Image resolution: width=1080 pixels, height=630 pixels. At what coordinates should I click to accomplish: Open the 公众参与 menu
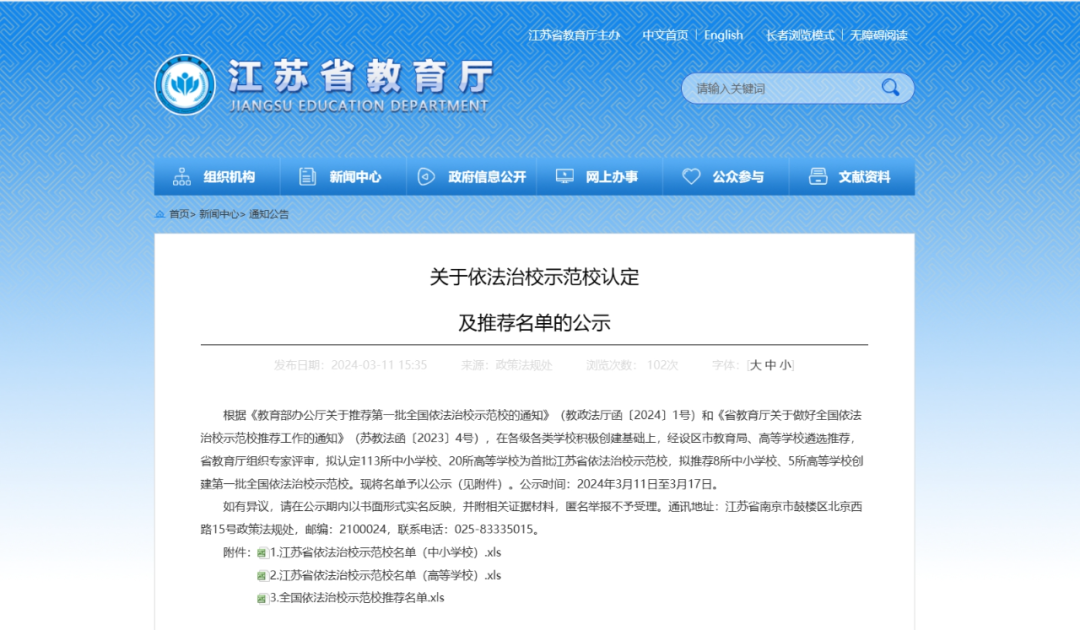738,177
